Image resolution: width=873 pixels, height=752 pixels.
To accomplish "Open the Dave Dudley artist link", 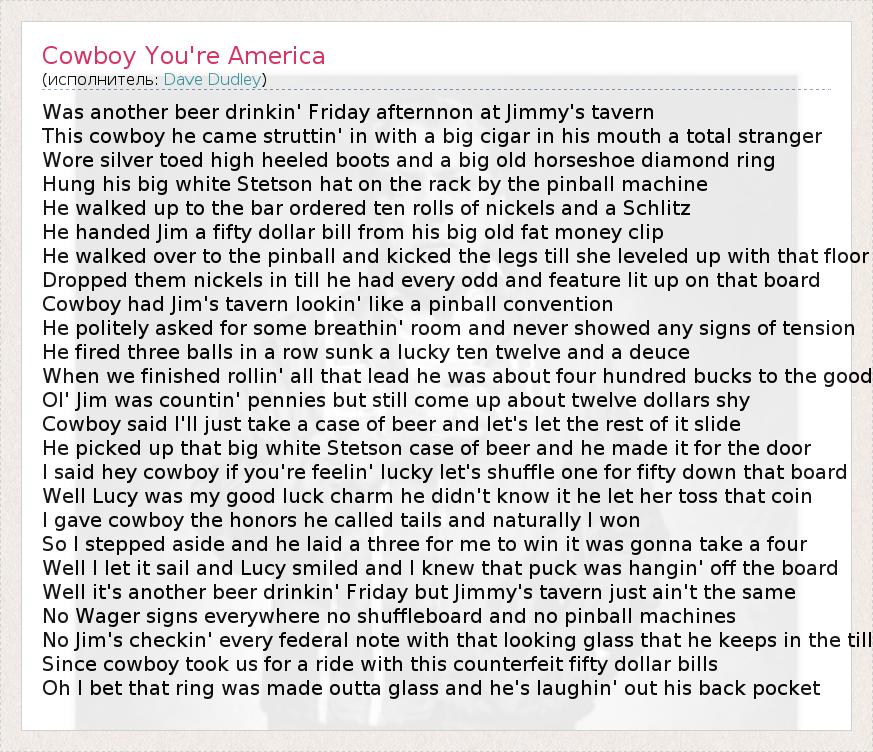I will [x=213, y=79].
